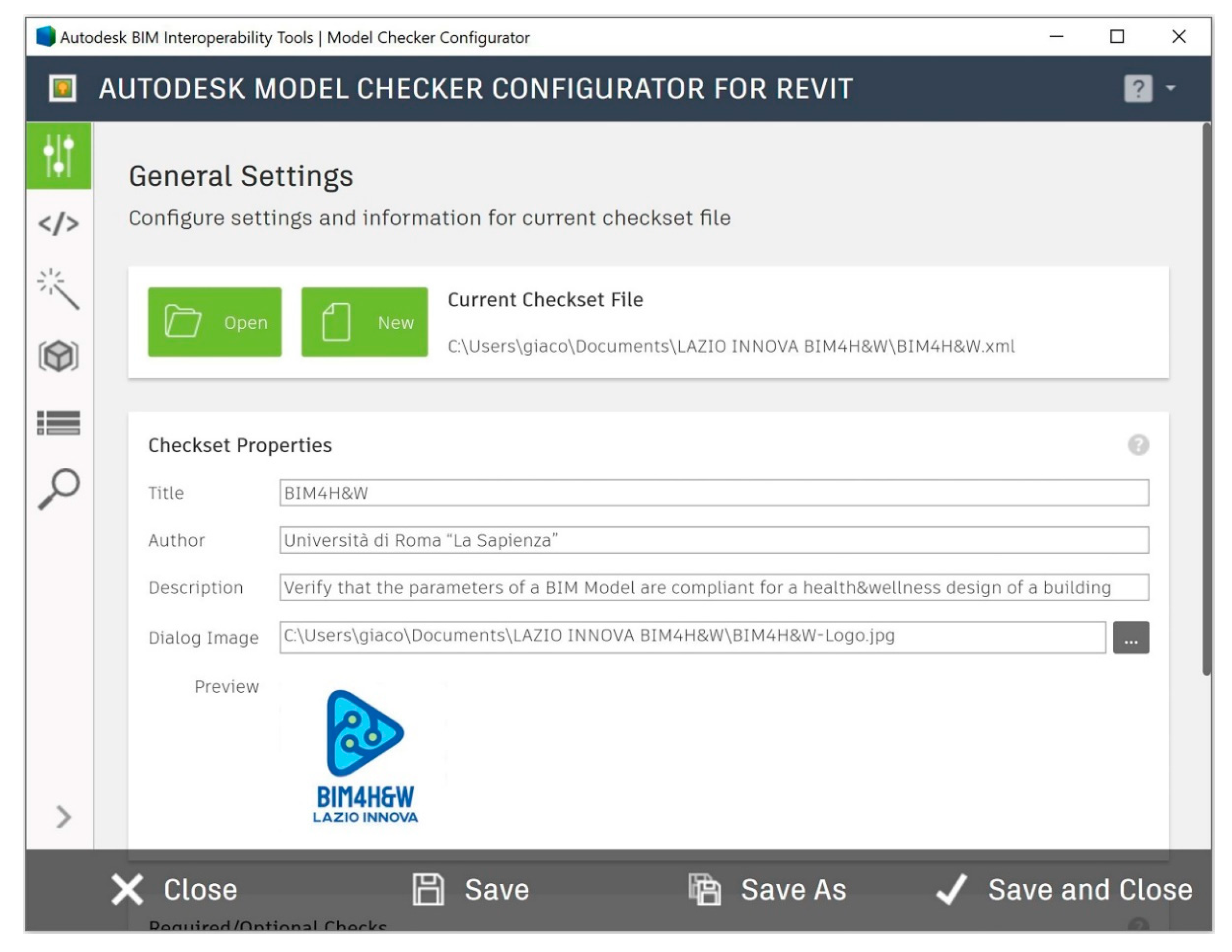Image resolution: width=1232 pixels, height=952 pixels.
Task: Click into the Title field
Action: click(x=713, y=492)
